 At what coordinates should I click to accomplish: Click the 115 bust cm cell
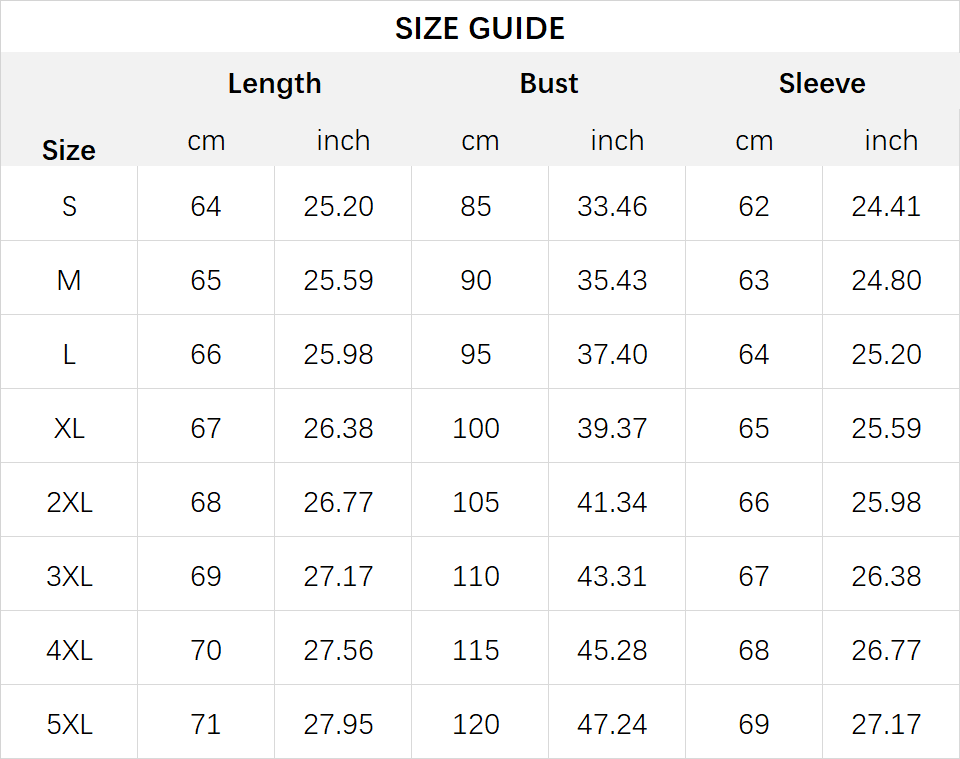tap(476, 651)
